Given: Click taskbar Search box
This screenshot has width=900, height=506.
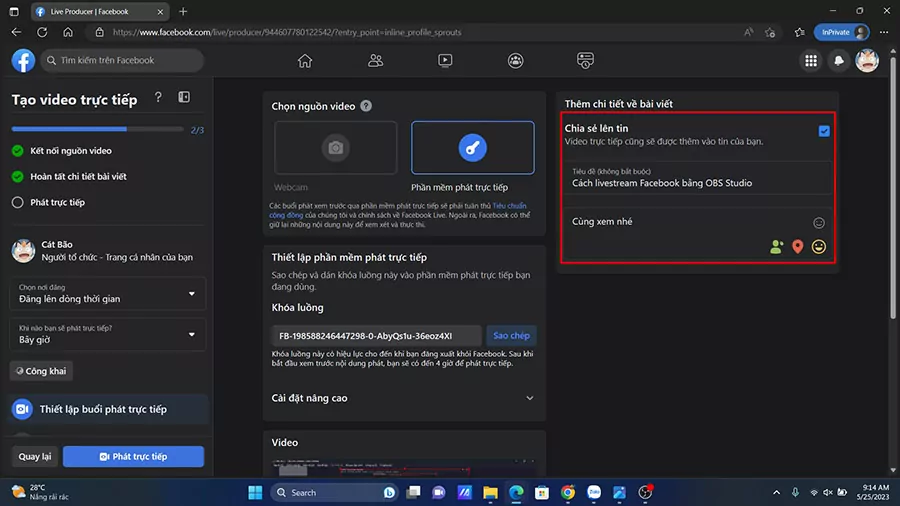Looking at the screenshot, I should (335, 492).
